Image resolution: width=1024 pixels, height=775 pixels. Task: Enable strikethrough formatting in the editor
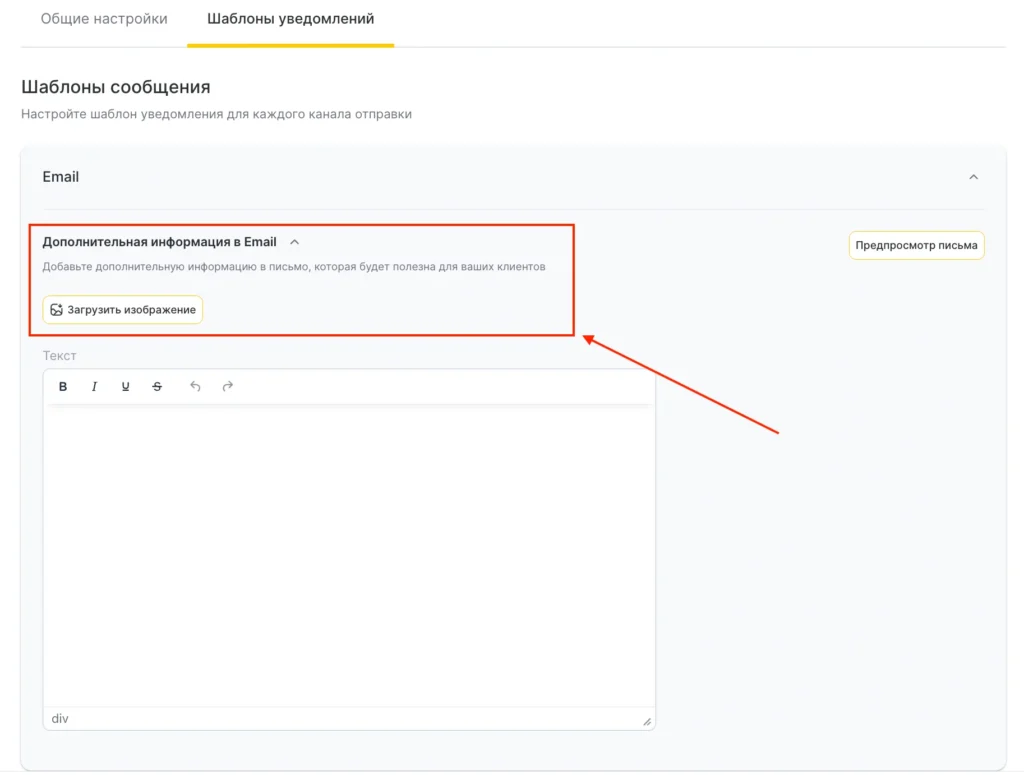pos(157,387)
